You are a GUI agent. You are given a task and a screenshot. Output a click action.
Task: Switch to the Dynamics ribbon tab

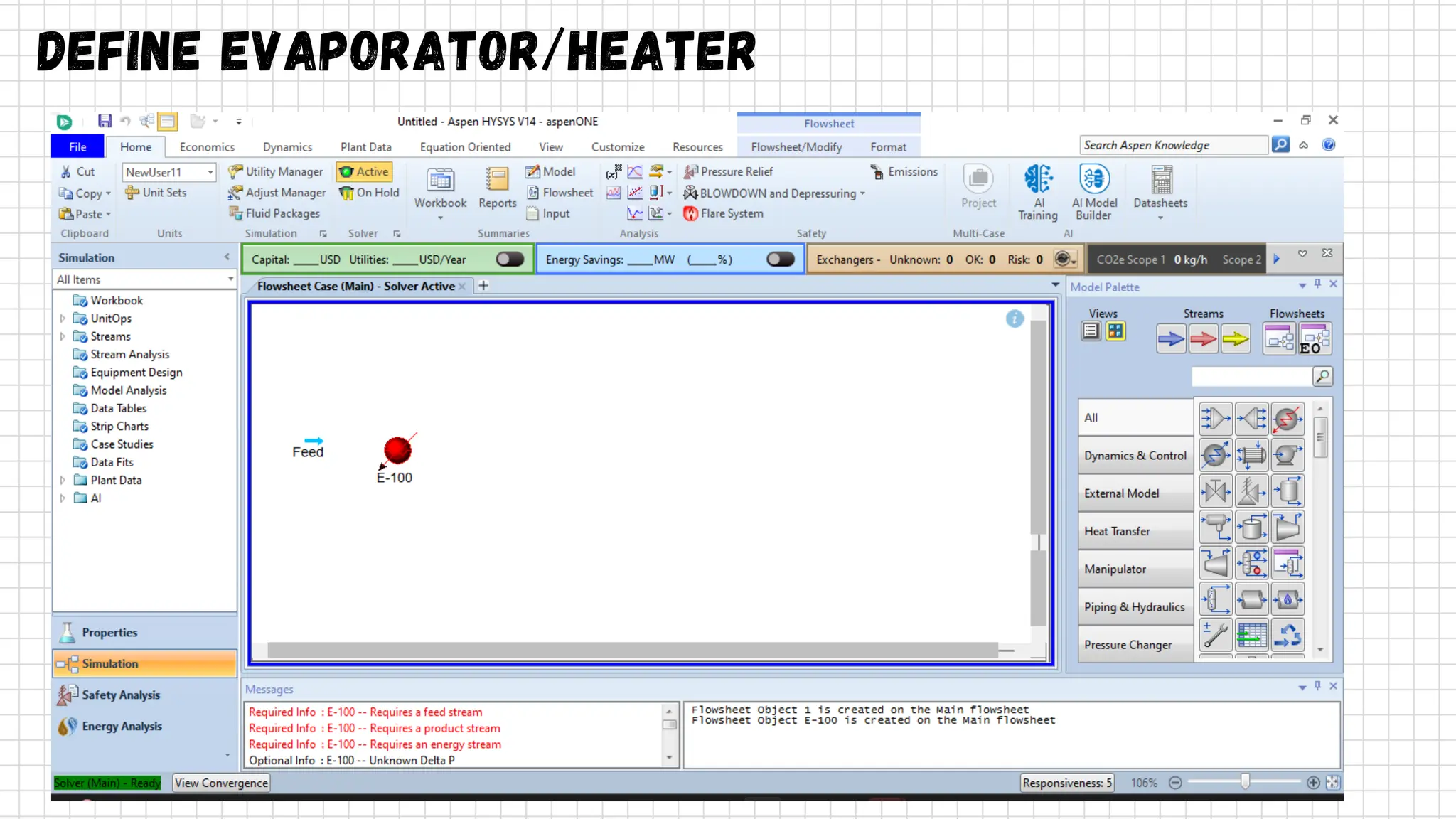(287, 147)
